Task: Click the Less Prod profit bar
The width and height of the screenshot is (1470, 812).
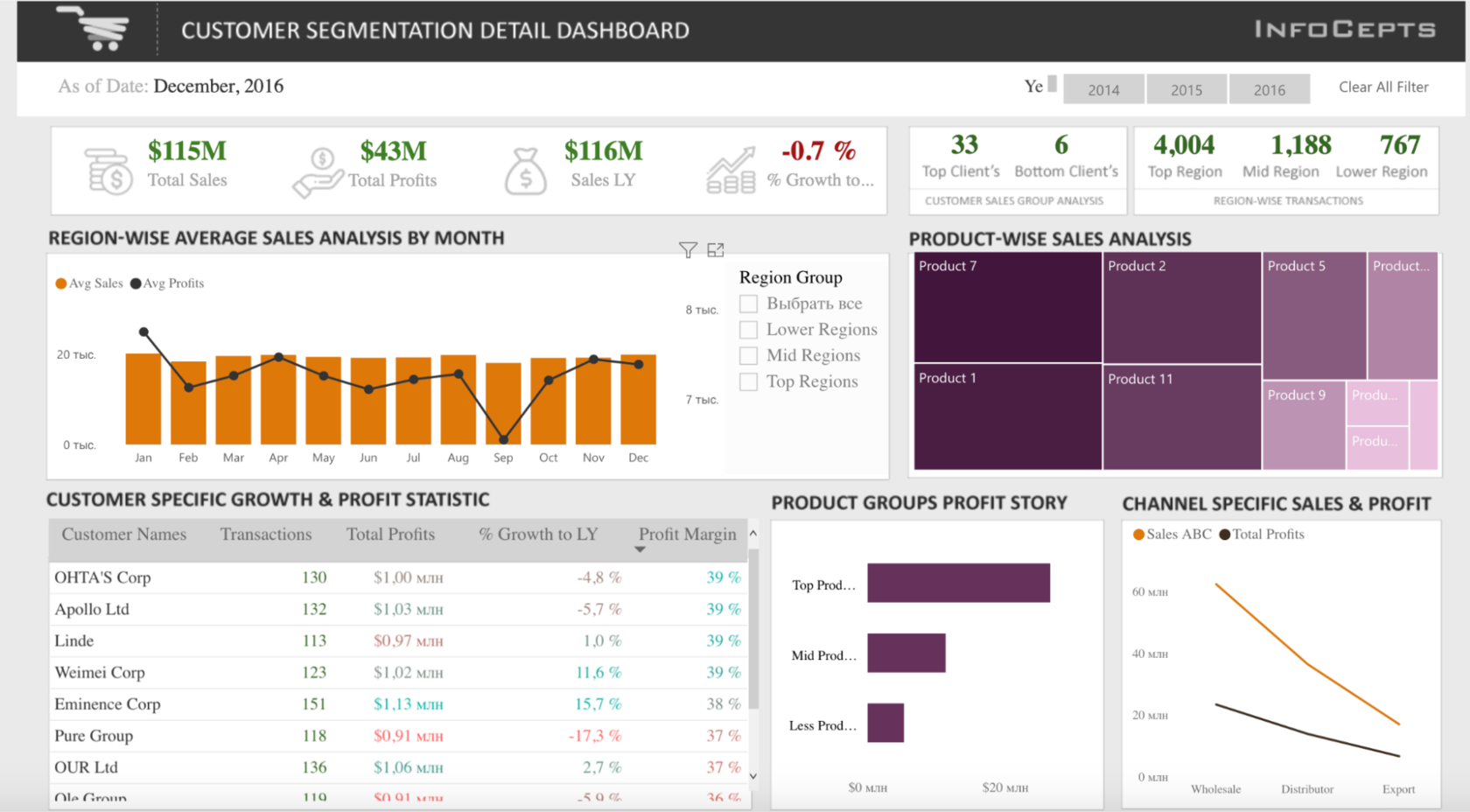Action: 885,723
